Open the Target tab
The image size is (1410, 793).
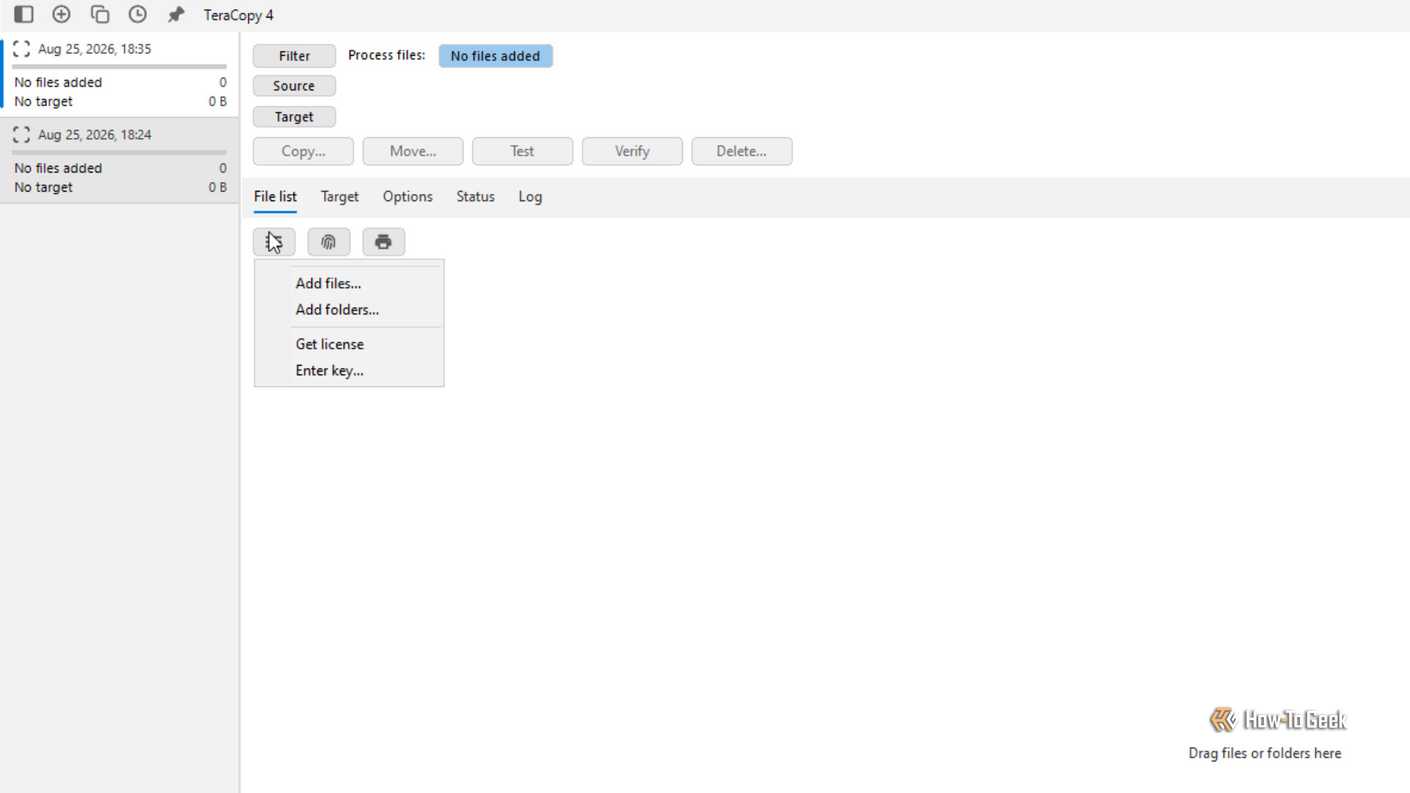tap(339, 197)
